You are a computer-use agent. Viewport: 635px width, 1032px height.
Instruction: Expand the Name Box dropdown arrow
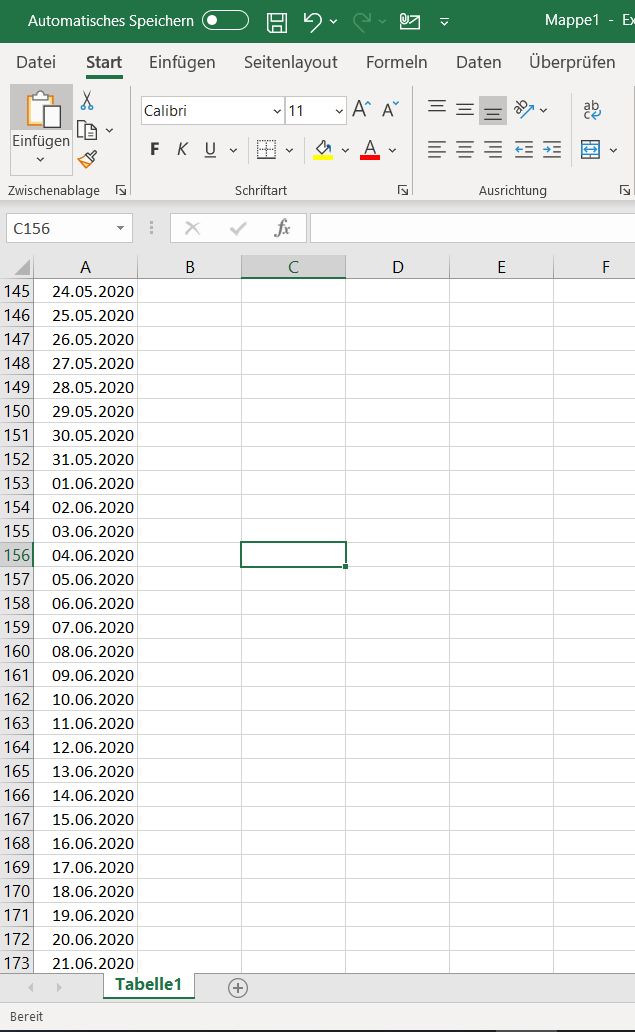(x=120, y=228)
